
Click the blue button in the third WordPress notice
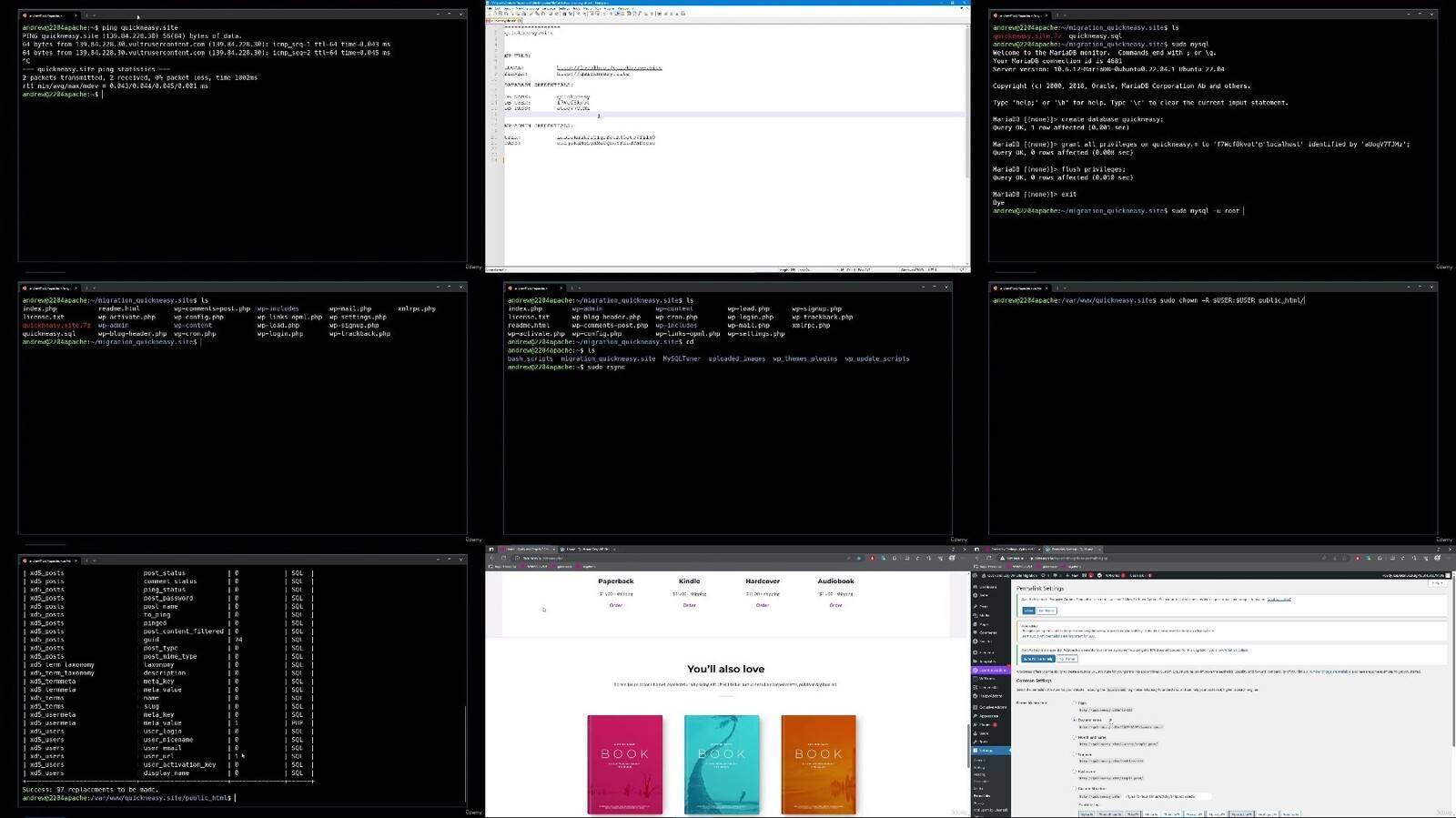pos(1037,658)
